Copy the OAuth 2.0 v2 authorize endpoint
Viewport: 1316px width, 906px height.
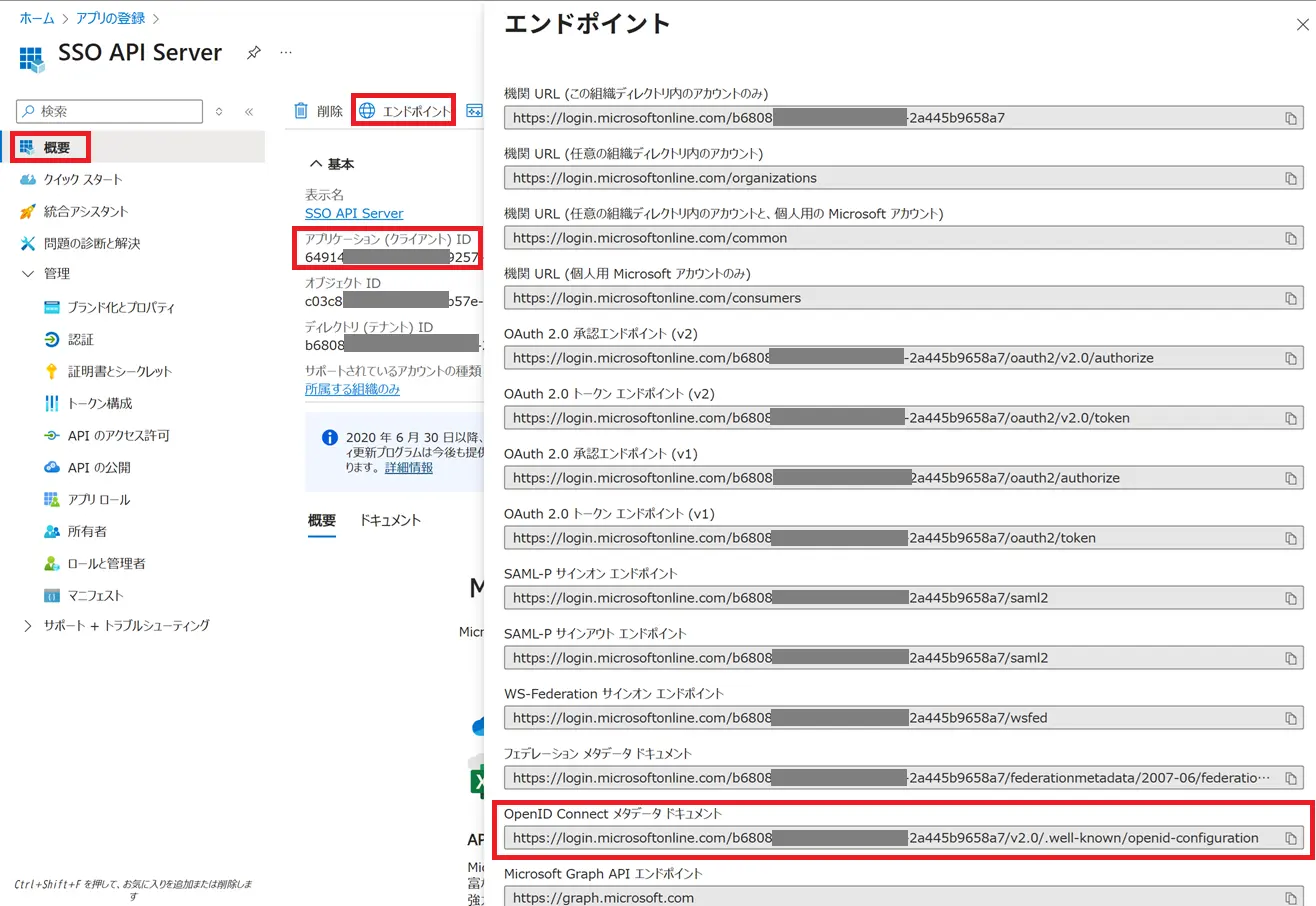click(x=1290, y=358)
